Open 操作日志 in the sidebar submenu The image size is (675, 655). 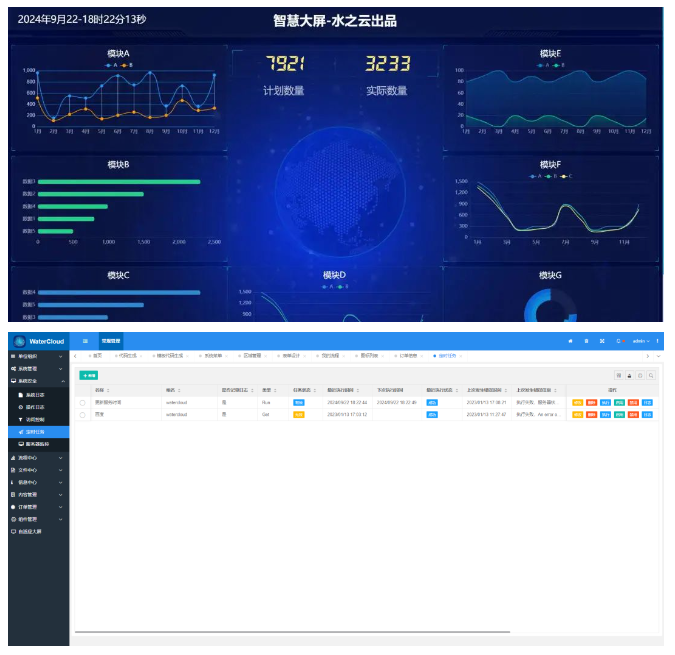click(x=38, y=407)
